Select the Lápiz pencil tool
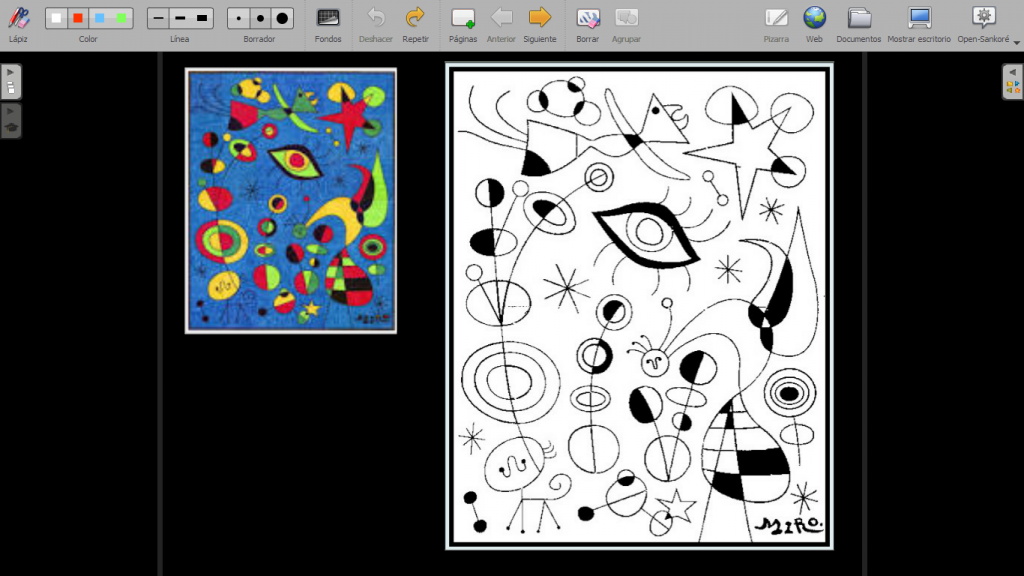This screenshot has width=1024, height=576. coord(18,24)
